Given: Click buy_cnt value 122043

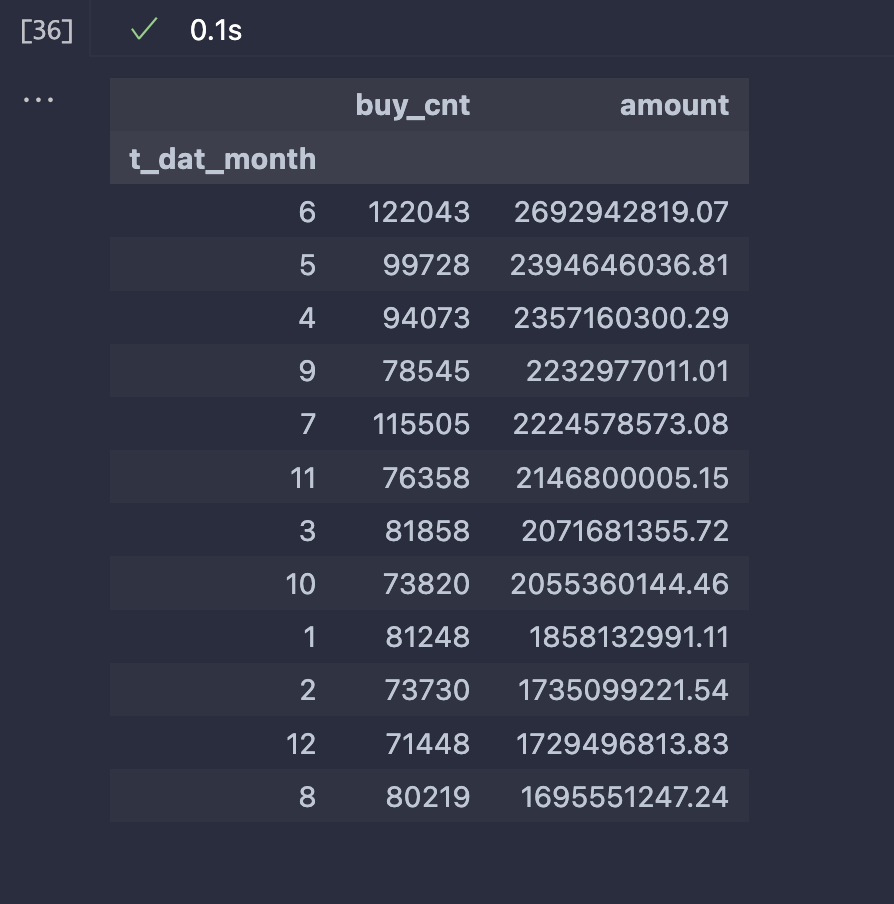Looking at the screenshot, I should click(419, 212).
